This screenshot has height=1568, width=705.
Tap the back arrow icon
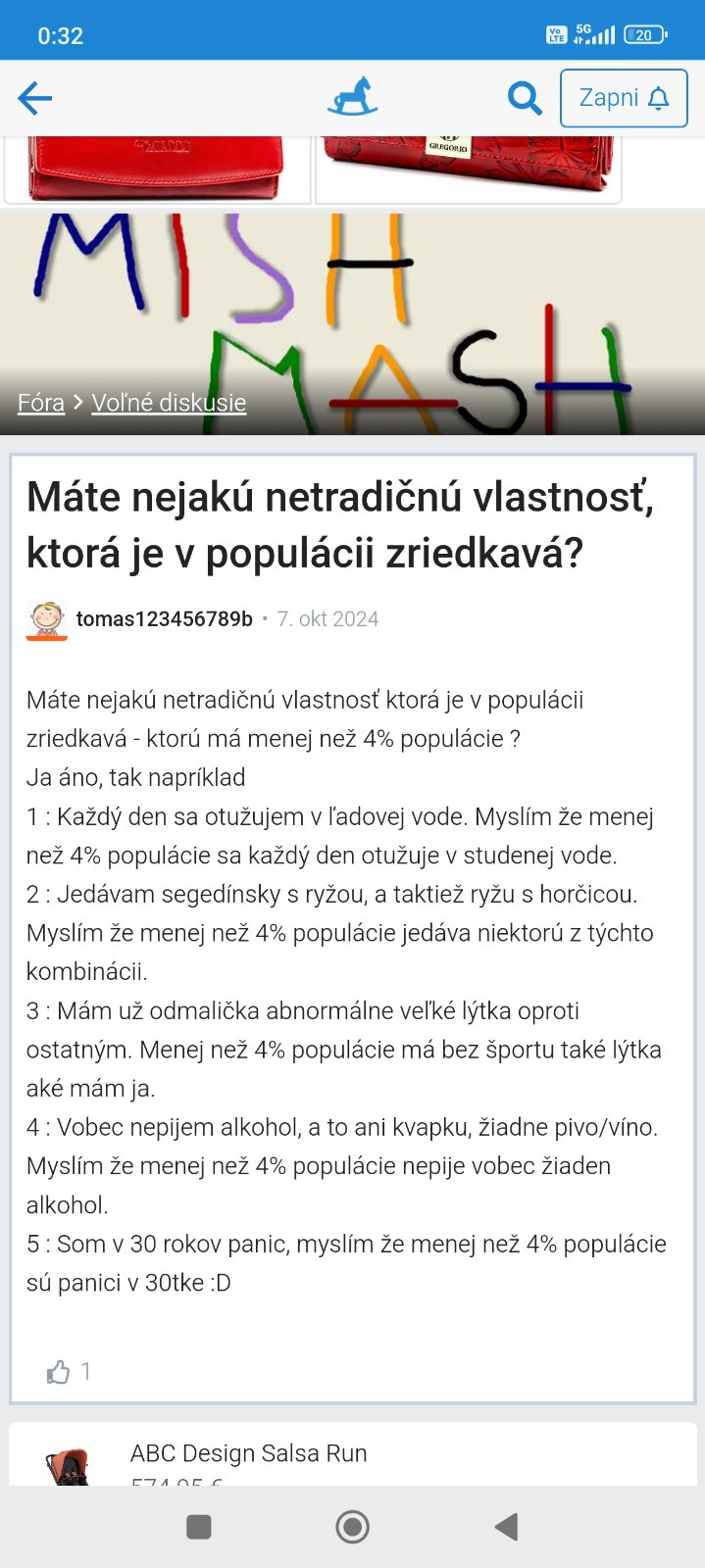tap(35, 98)
